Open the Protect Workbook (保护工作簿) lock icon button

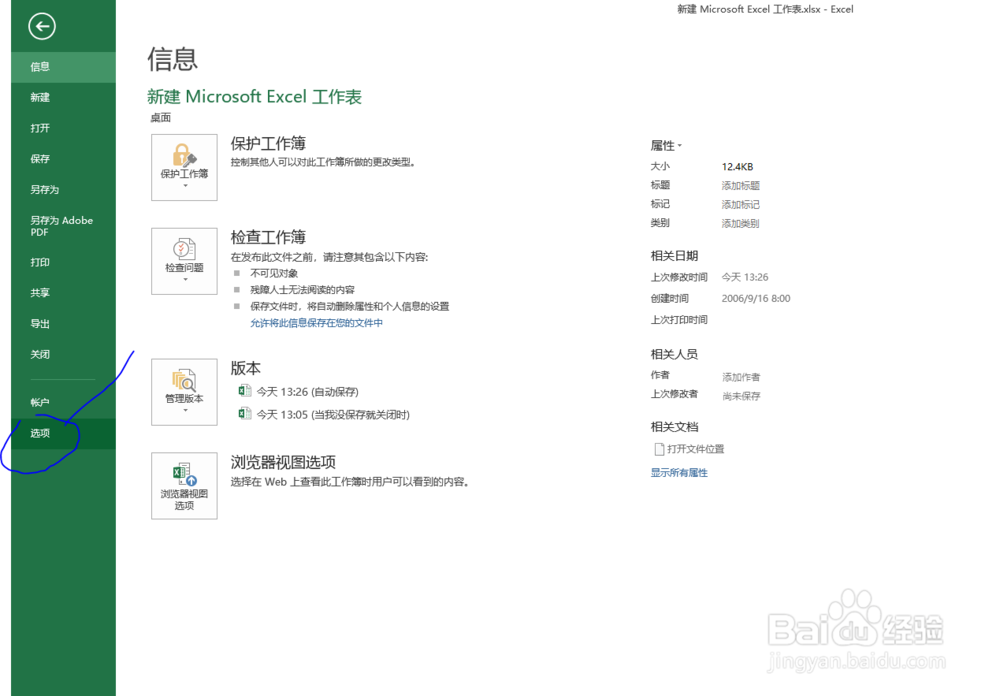point(184,167)
